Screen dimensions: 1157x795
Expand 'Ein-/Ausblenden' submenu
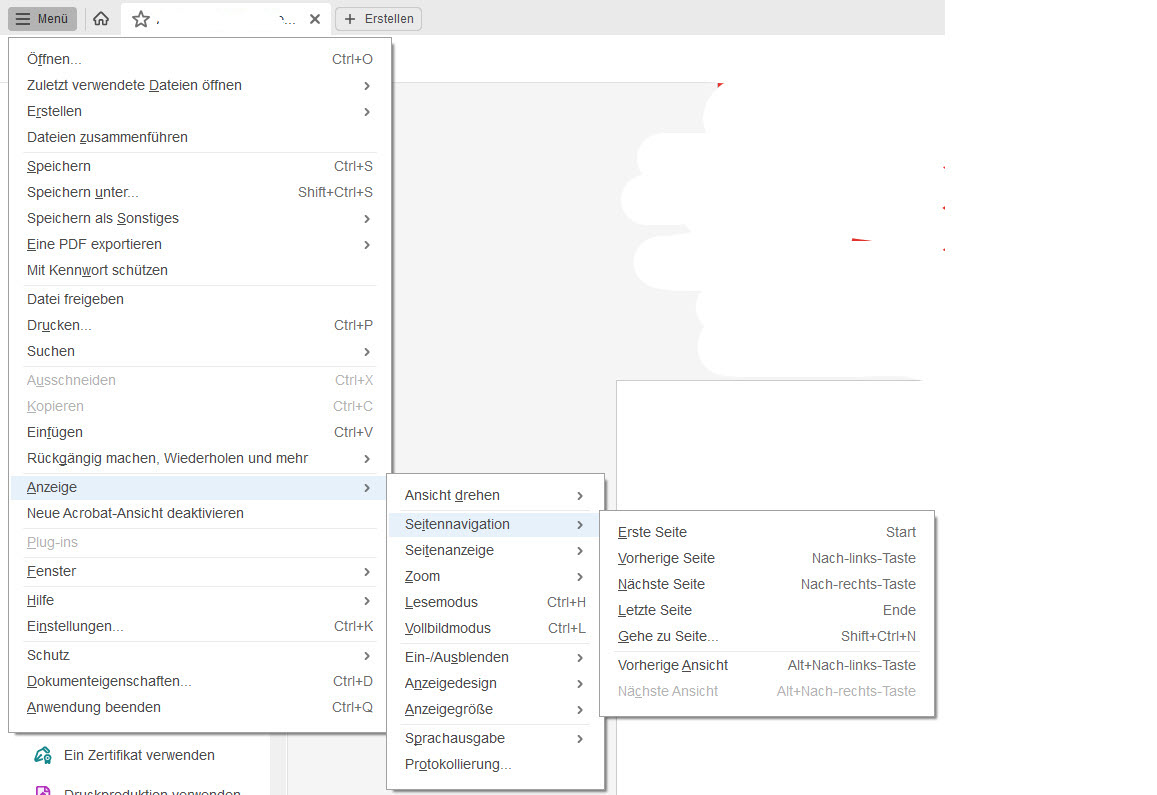pyautogui.click(x=494, y=657)
